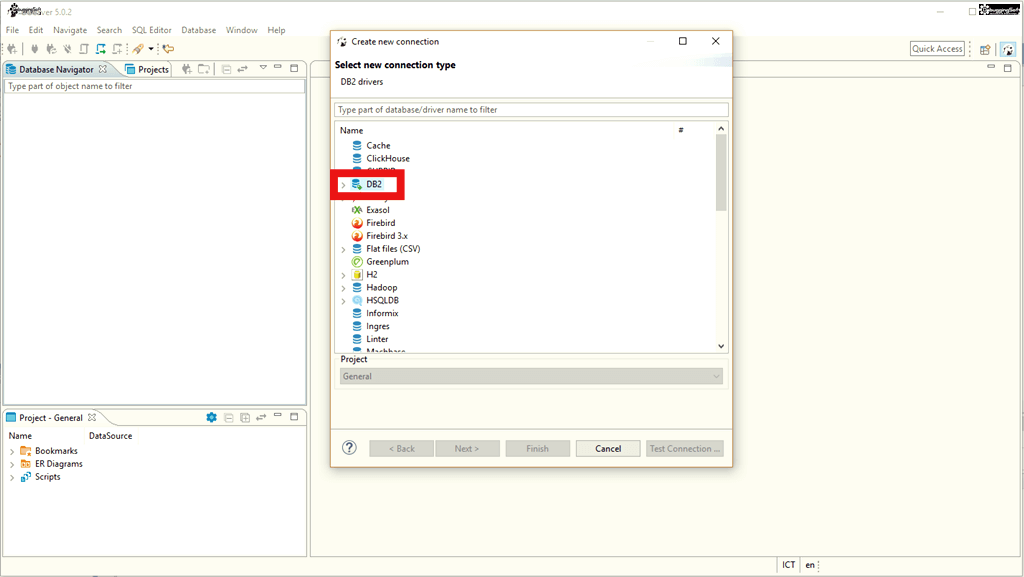Expand the Bookmarks folder
Viewport: 1024px width, 577px height.
(12, 452)
